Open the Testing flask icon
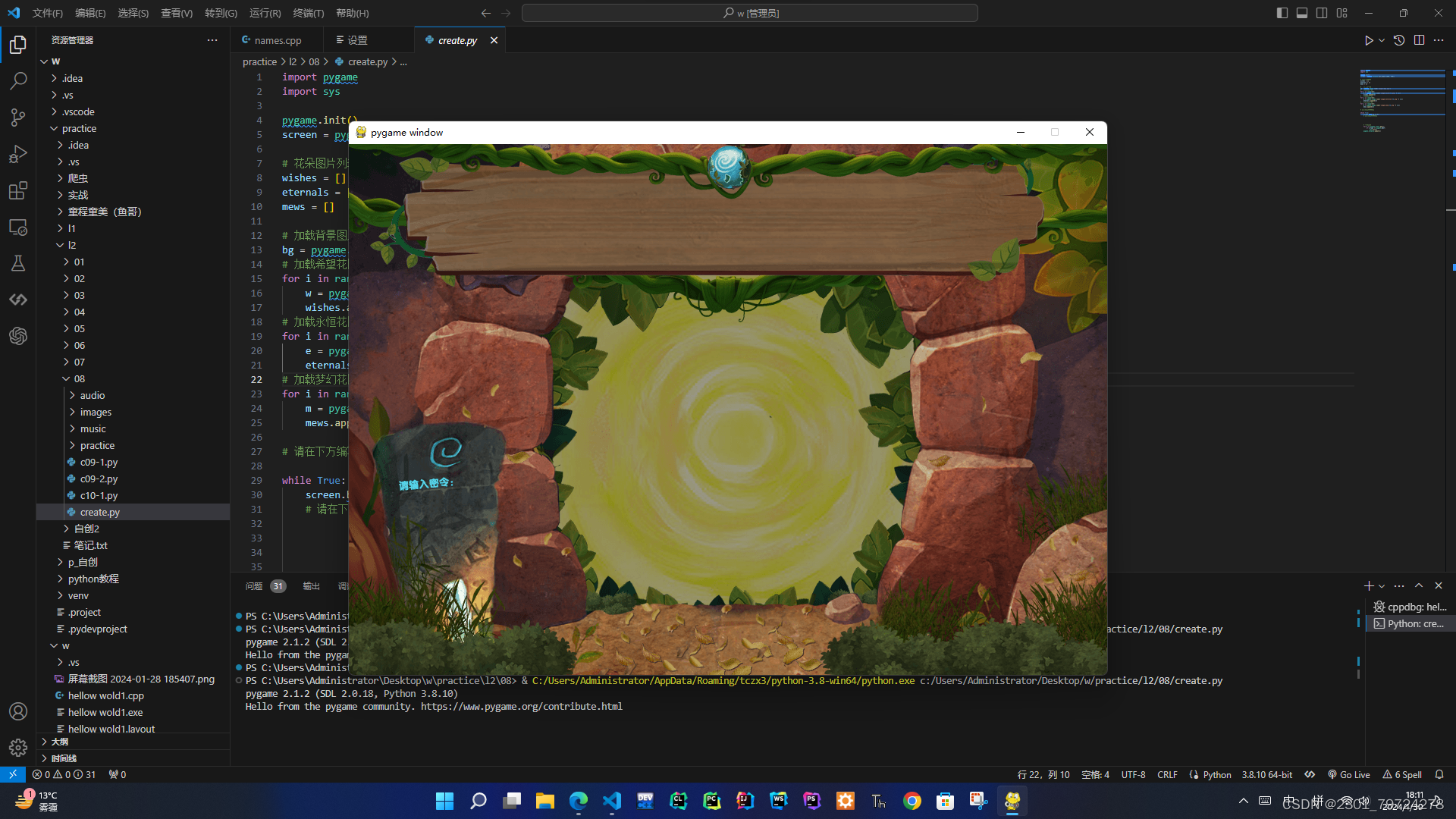Viewport: 1456px width, 819px height. point(18,263)
